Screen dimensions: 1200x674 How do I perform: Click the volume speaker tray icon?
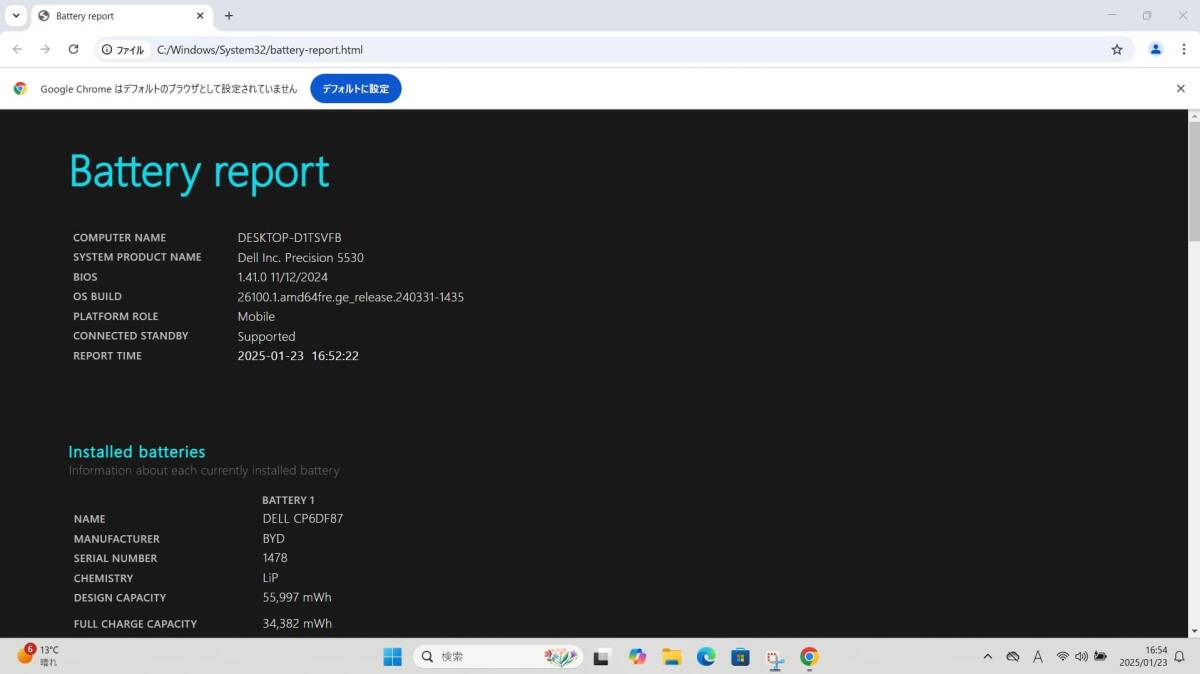coord(1081,656)
